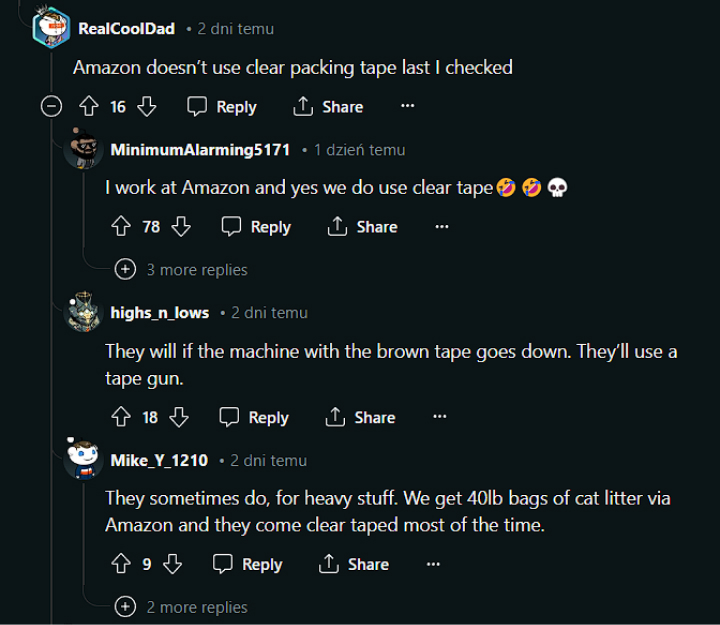Downvote MinimumAlarming5171's comment
This screenshot has height=625, width=720.
pos(181,227)
